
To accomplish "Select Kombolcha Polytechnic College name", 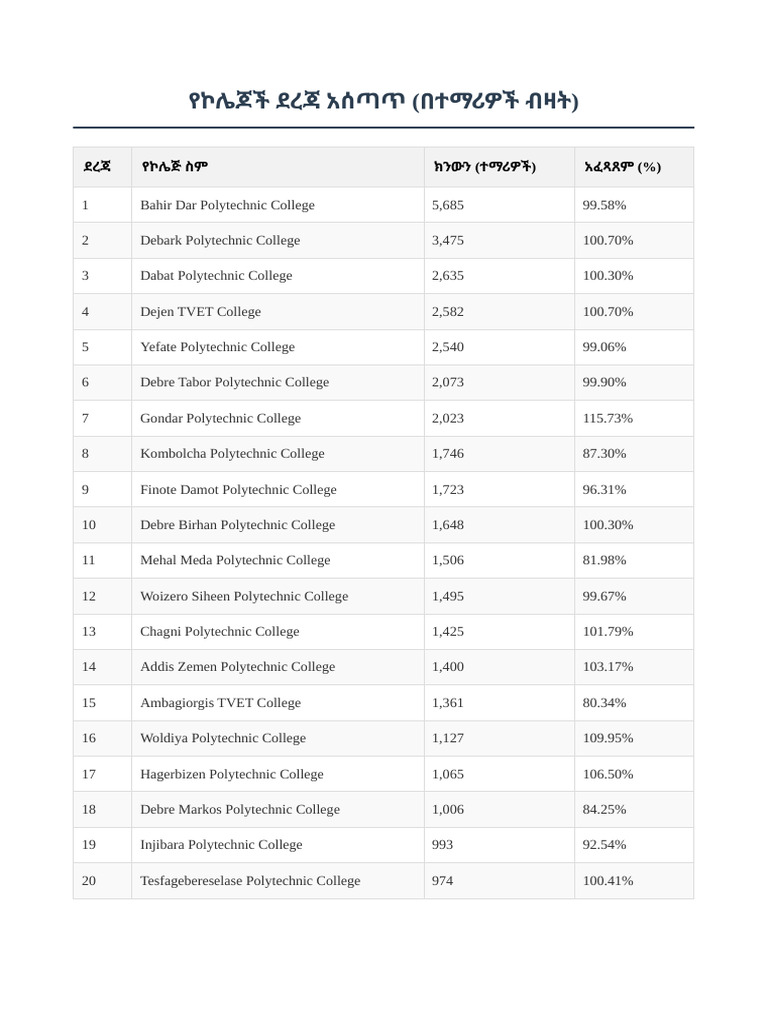I will point(232,453).
